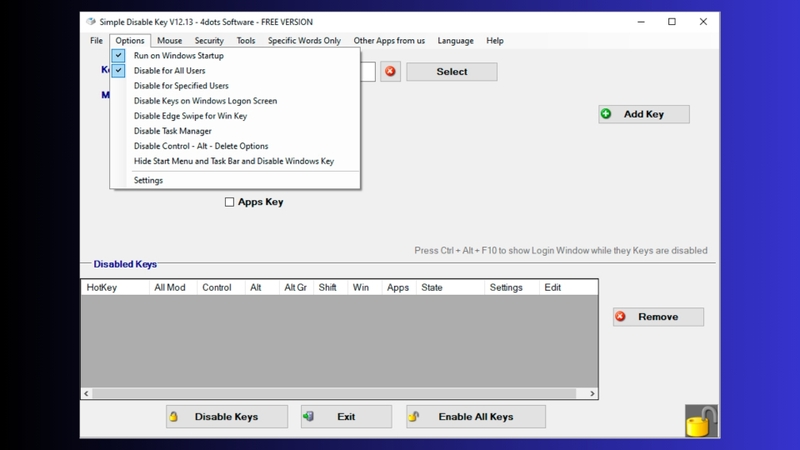800x450 pixels.
Task: Click the horizontal scrollbar thumb
Action: (334, 393)
